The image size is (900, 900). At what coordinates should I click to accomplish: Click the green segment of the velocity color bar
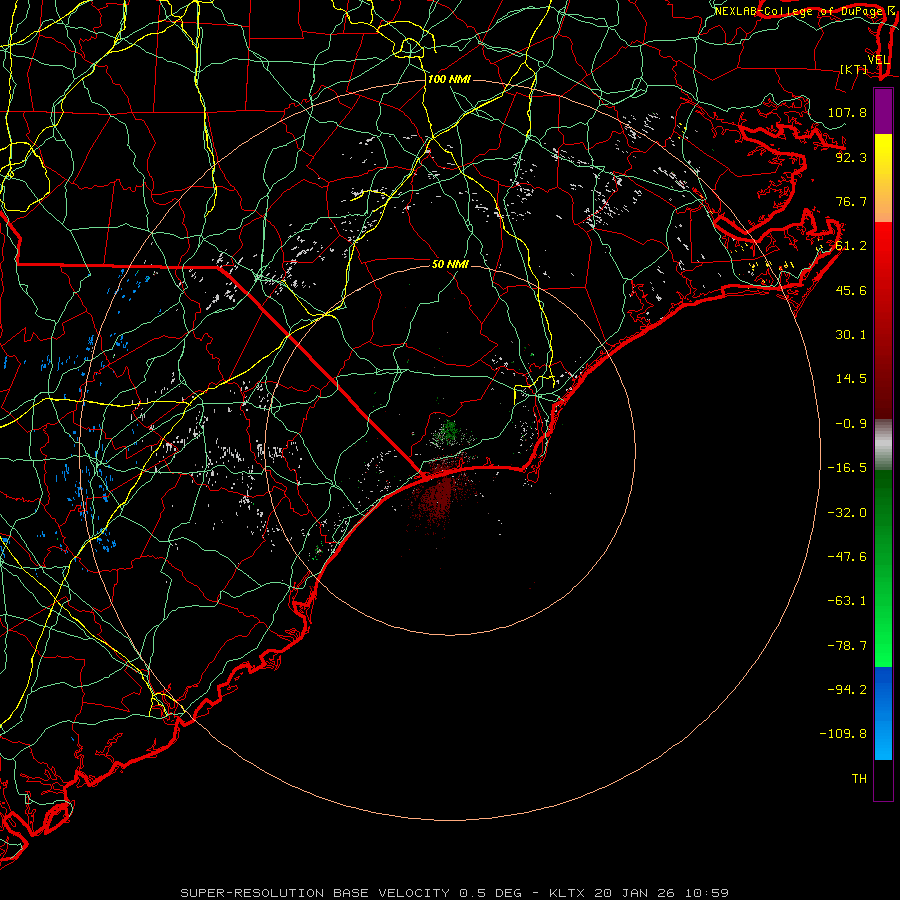pos(883,568)
